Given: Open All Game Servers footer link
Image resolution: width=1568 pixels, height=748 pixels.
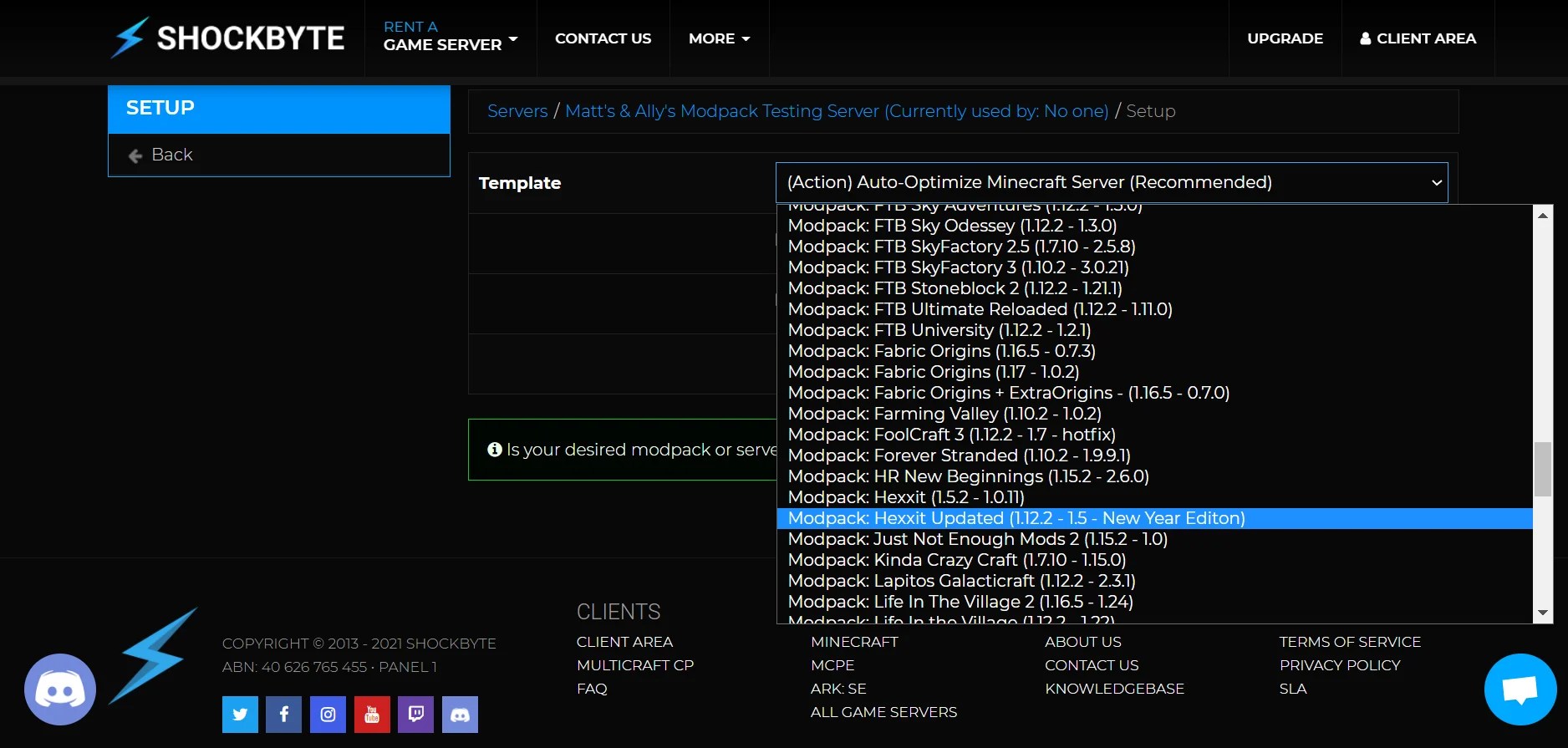Looking at the screenshot, I should 883,712.
